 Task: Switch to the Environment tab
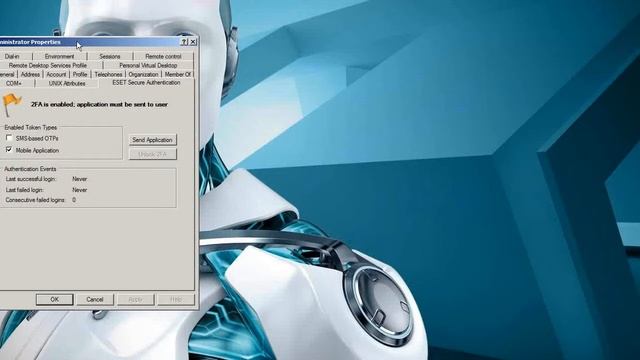click(x=60, y=56)
